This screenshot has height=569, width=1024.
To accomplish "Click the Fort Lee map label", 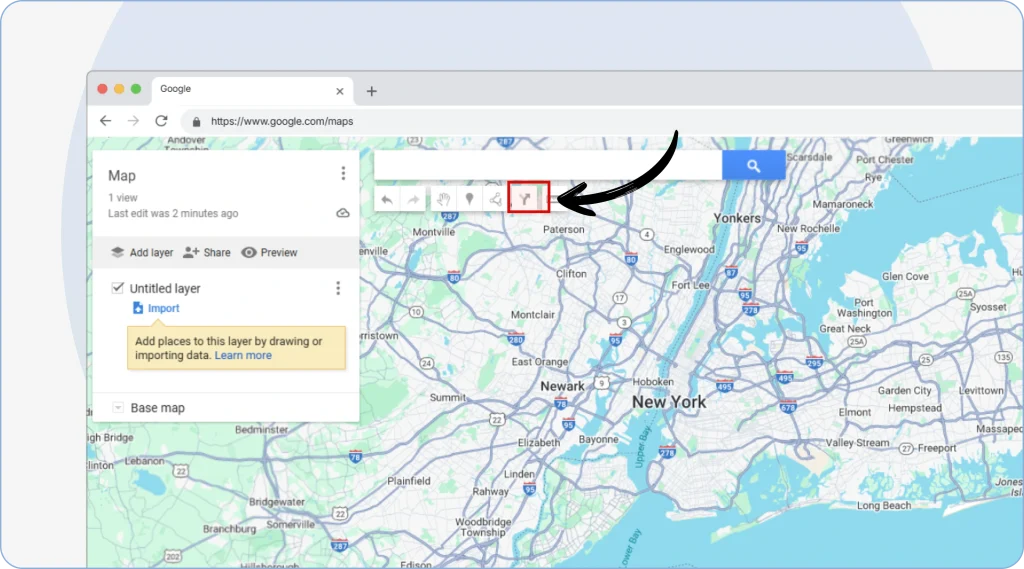I will click(x=690, y=285).
